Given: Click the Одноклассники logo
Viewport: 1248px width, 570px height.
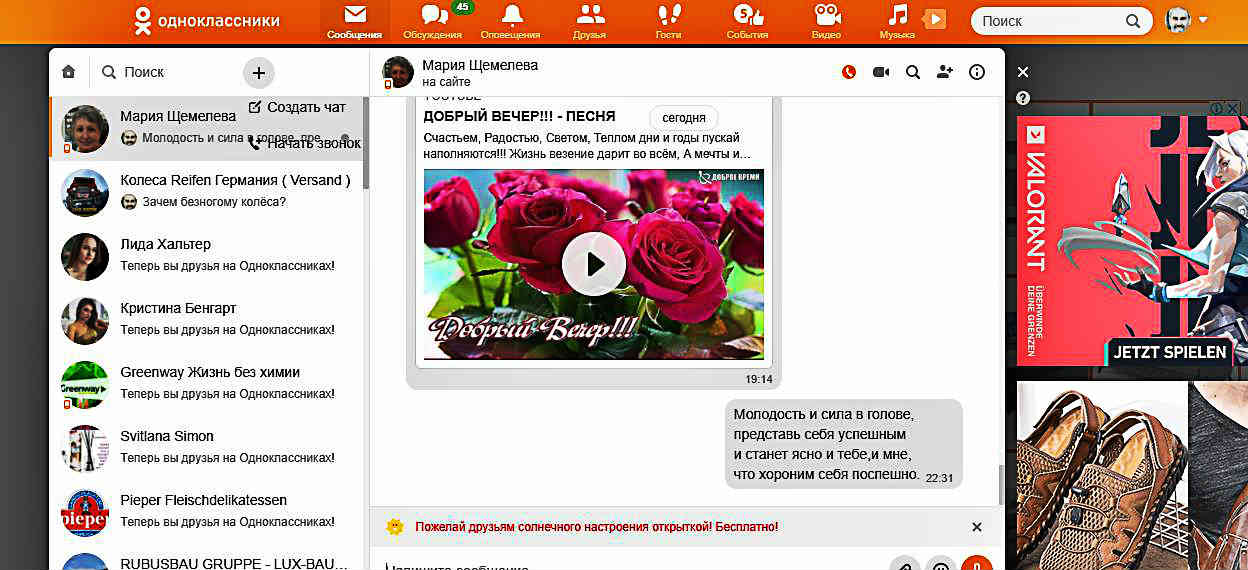Looking at the screenshot, I should click(x=208, y=20).
